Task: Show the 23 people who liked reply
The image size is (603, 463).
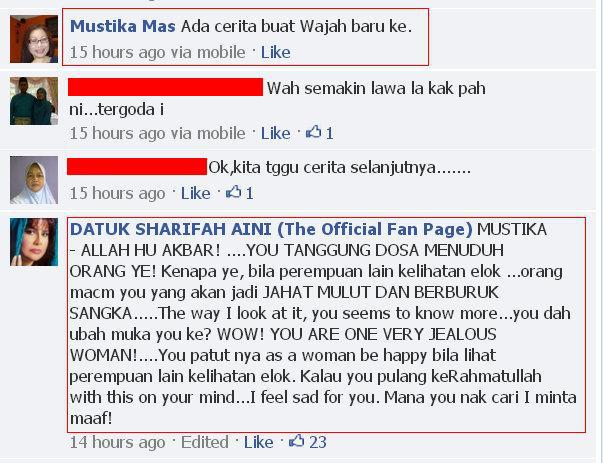Action: (x=318, y=442)
